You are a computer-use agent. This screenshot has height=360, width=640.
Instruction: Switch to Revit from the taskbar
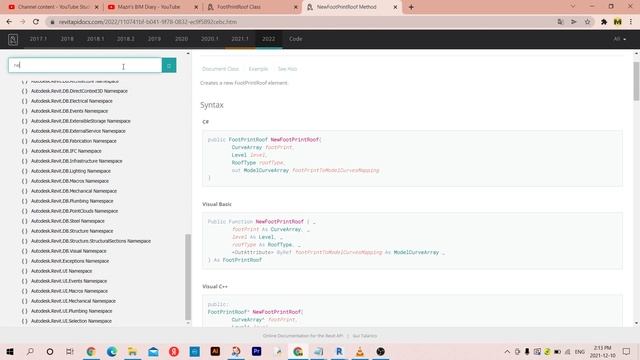[339, 351]
